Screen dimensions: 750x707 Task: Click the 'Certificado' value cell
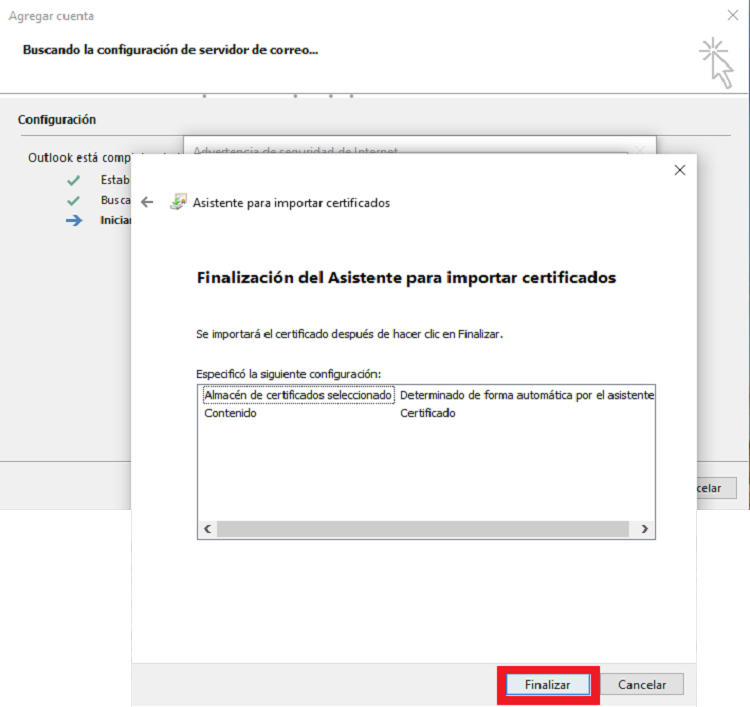click(x=428, y=413)
